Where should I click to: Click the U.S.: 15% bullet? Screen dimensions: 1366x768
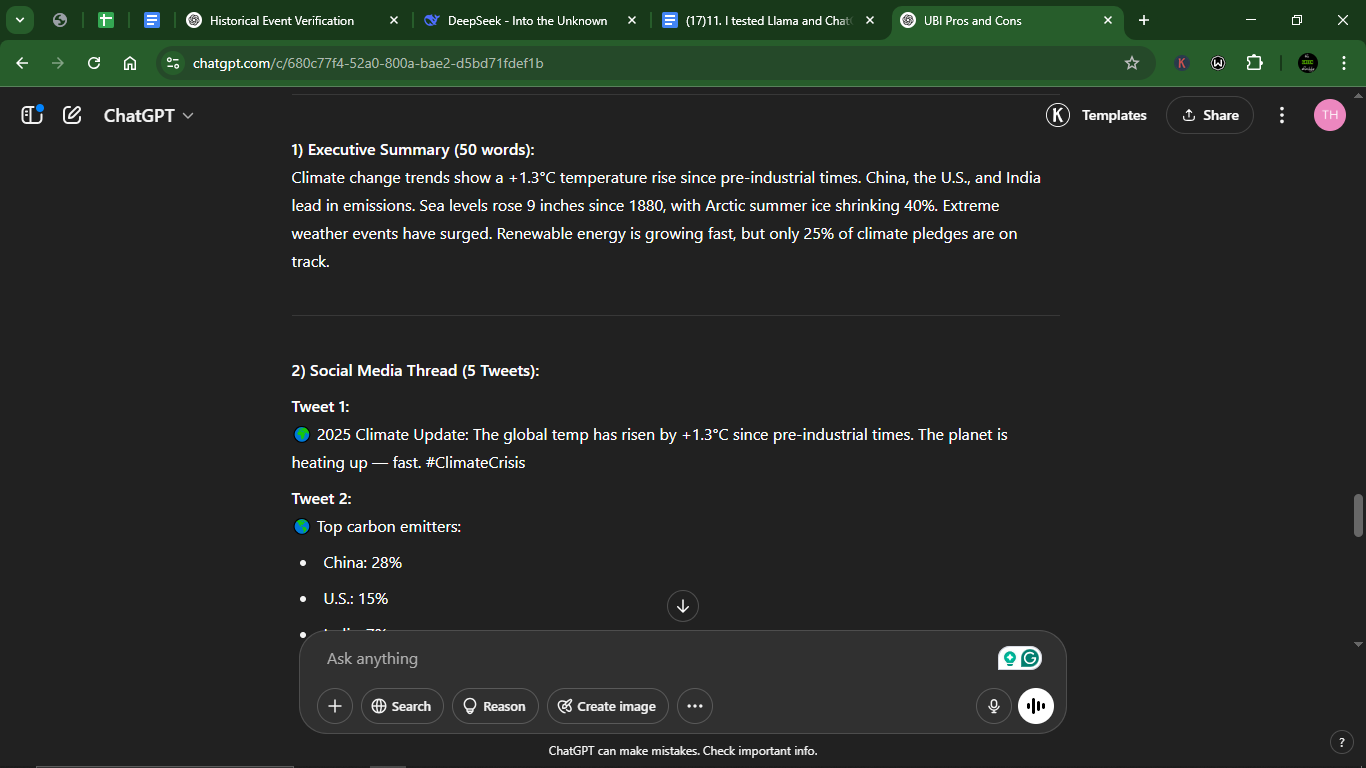click(x=355, y=599)
